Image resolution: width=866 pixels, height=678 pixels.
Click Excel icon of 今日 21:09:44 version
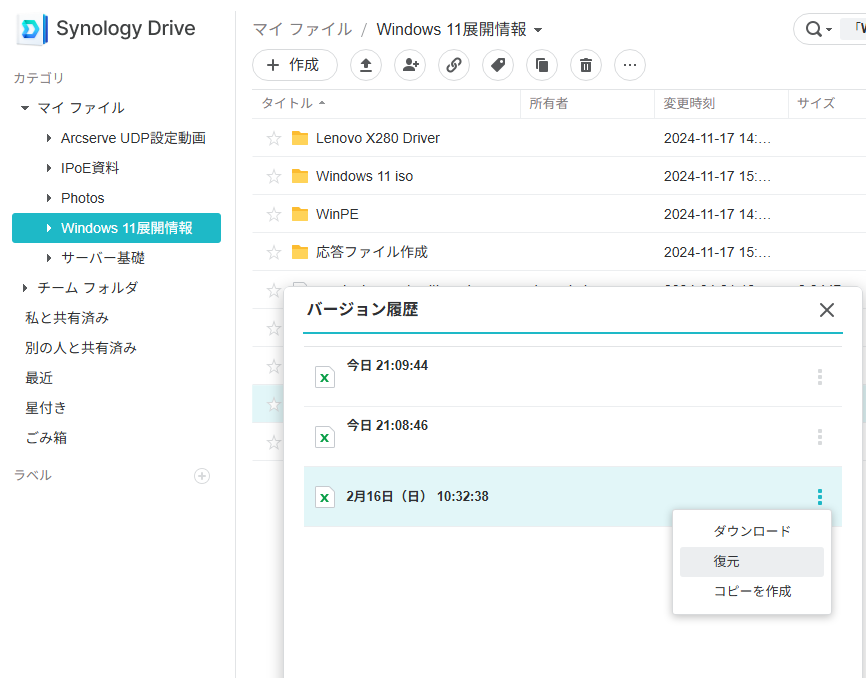point(325,377)
